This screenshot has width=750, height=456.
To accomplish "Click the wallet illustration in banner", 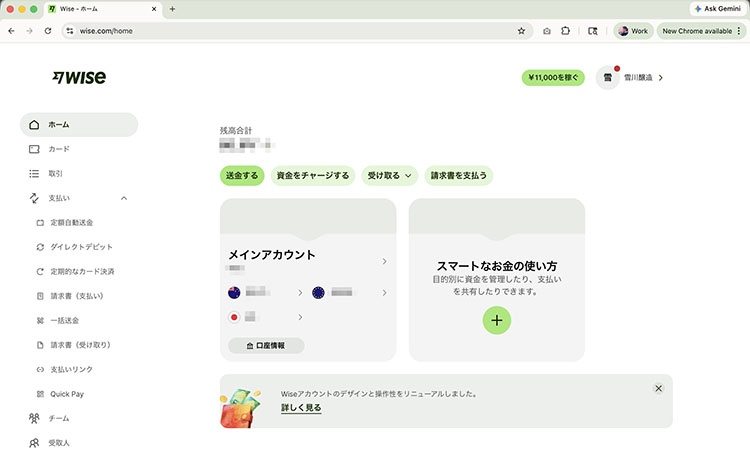I will 241,407.
